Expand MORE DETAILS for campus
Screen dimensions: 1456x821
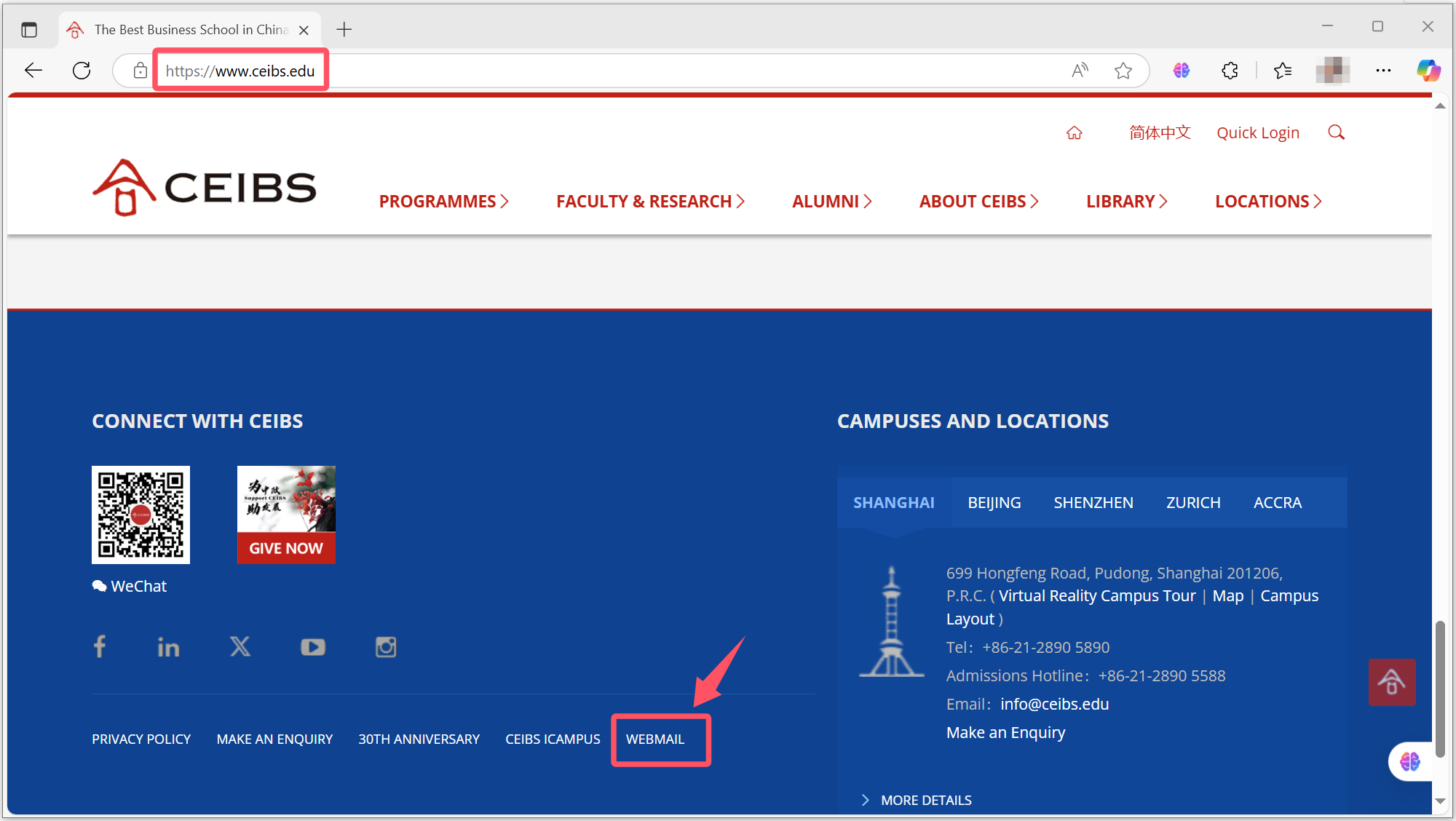(x=917, y=800)
